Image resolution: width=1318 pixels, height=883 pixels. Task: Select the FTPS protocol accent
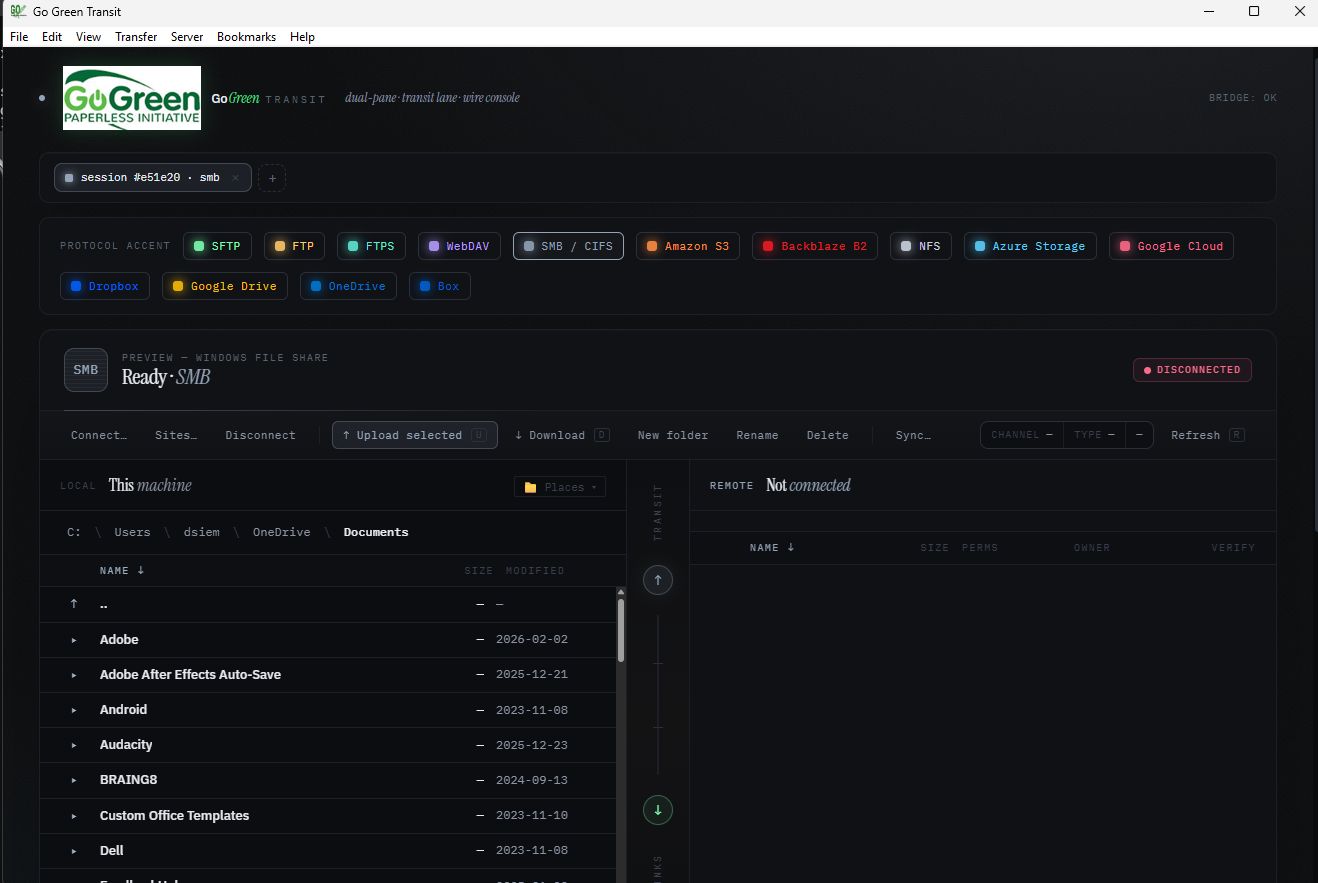tap(371, 246)
